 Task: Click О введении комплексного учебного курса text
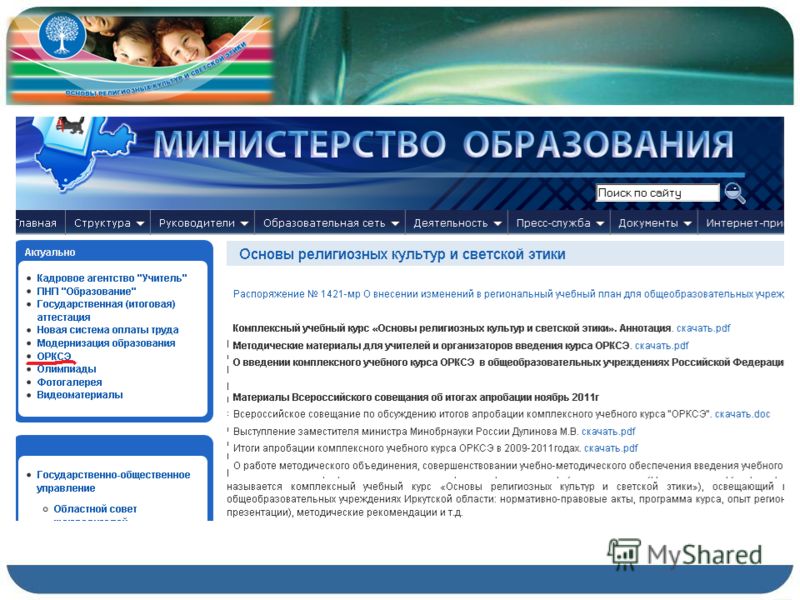point(508,362)
